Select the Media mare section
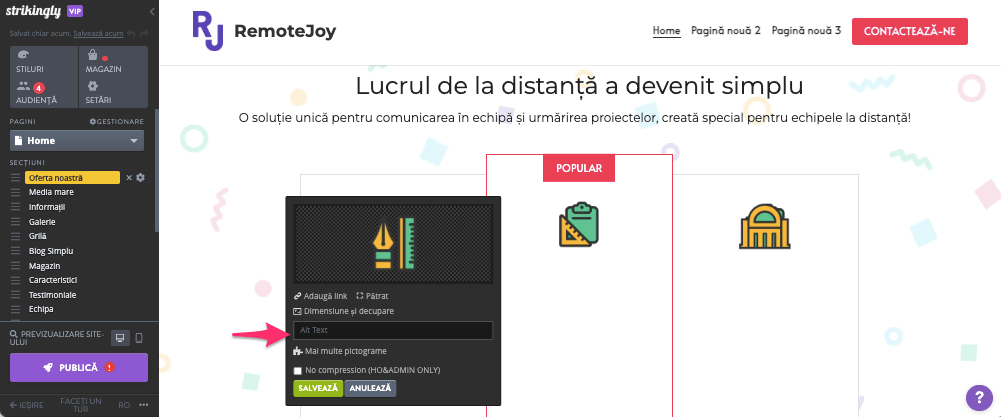This screenshot has height=417, width=1001. point(51,192)
